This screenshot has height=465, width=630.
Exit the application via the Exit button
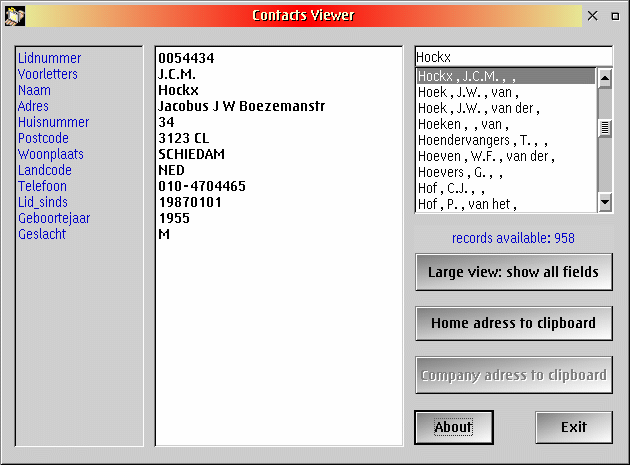[573, 427]
